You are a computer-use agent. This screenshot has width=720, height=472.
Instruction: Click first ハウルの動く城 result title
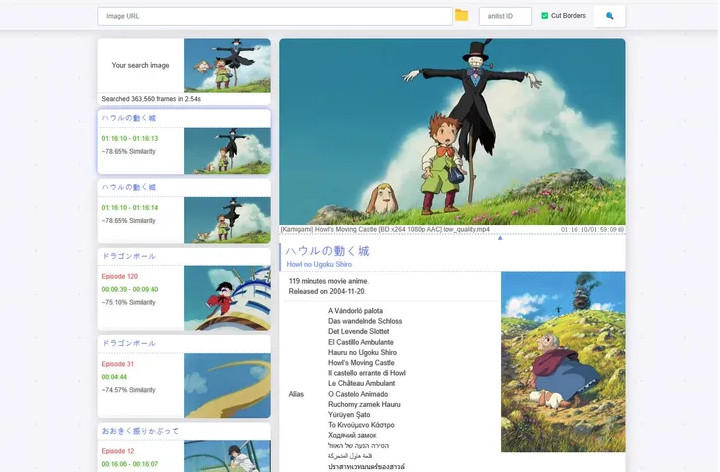click(x=129, y=118)
